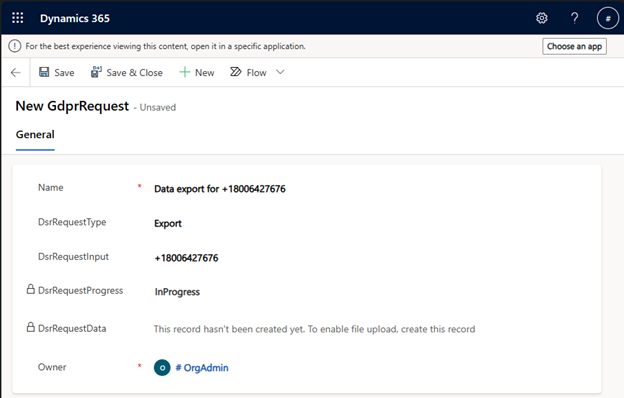Open the settings gear menu
The height and width of the screenshot is (398, 624).
[x=542, y=18]
